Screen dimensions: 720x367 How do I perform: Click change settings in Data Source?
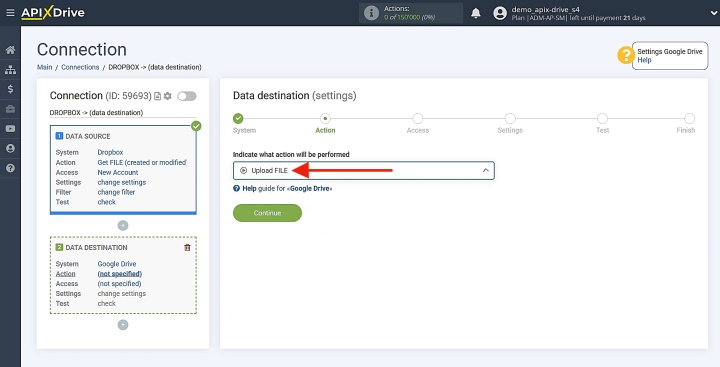click(122, 182)
